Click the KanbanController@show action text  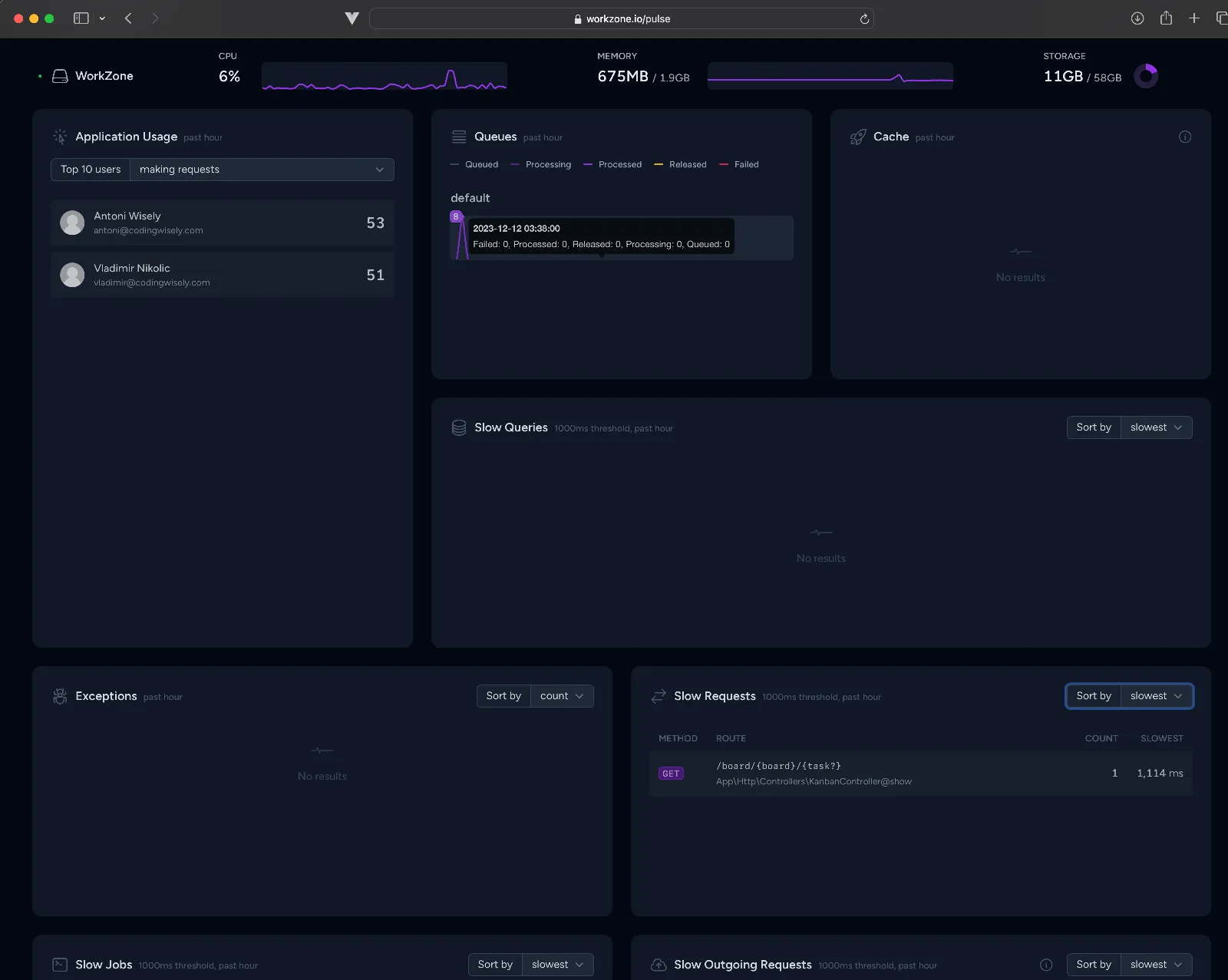pyautogui.click(x=814, y=781)
